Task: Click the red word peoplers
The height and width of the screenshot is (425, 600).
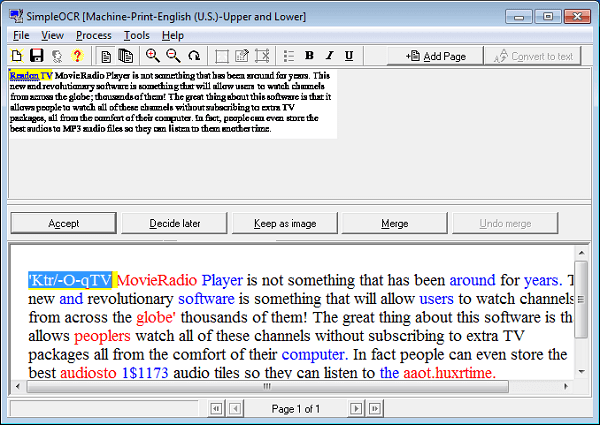Action: (102, 336)
